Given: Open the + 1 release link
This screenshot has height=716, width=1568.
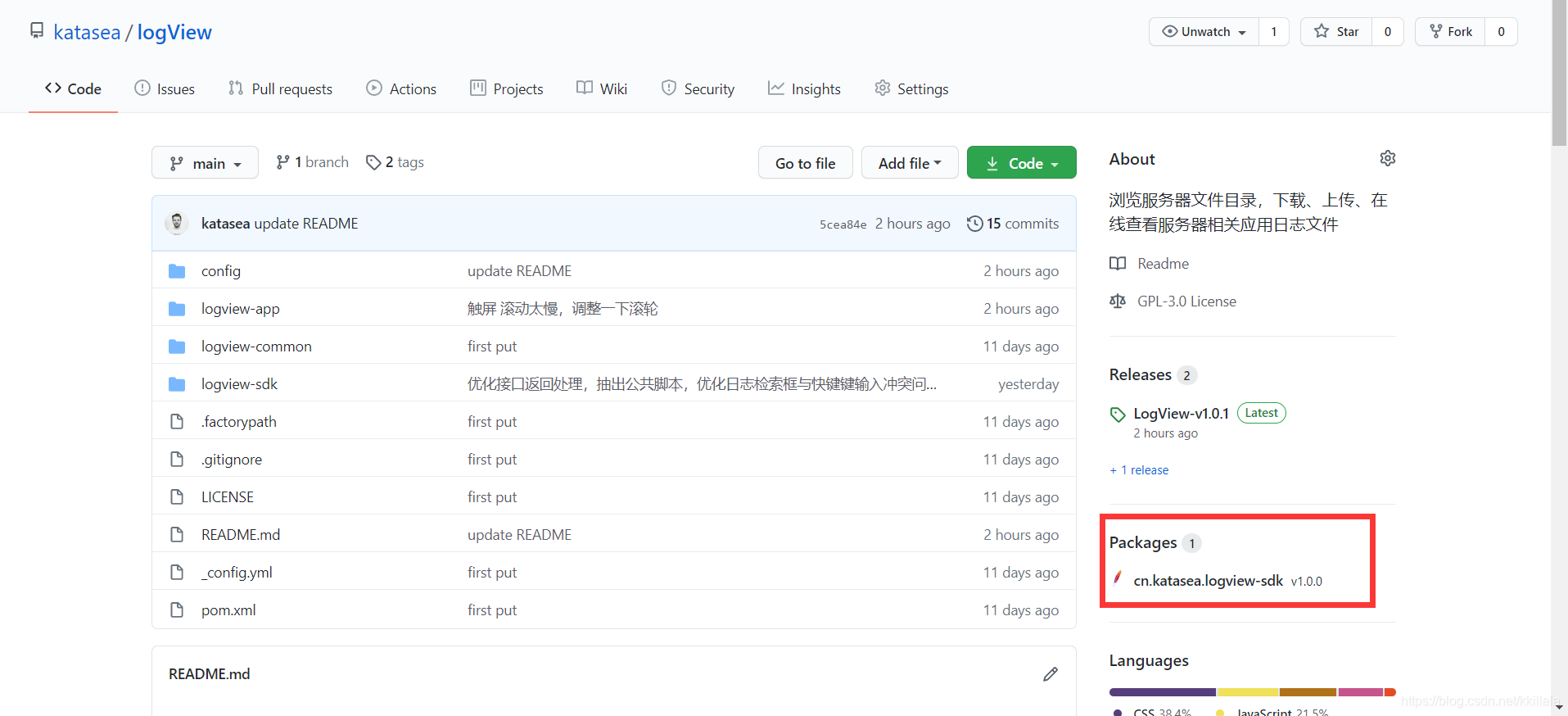Looking at the screenshot, I should (x=1139, y=470).
